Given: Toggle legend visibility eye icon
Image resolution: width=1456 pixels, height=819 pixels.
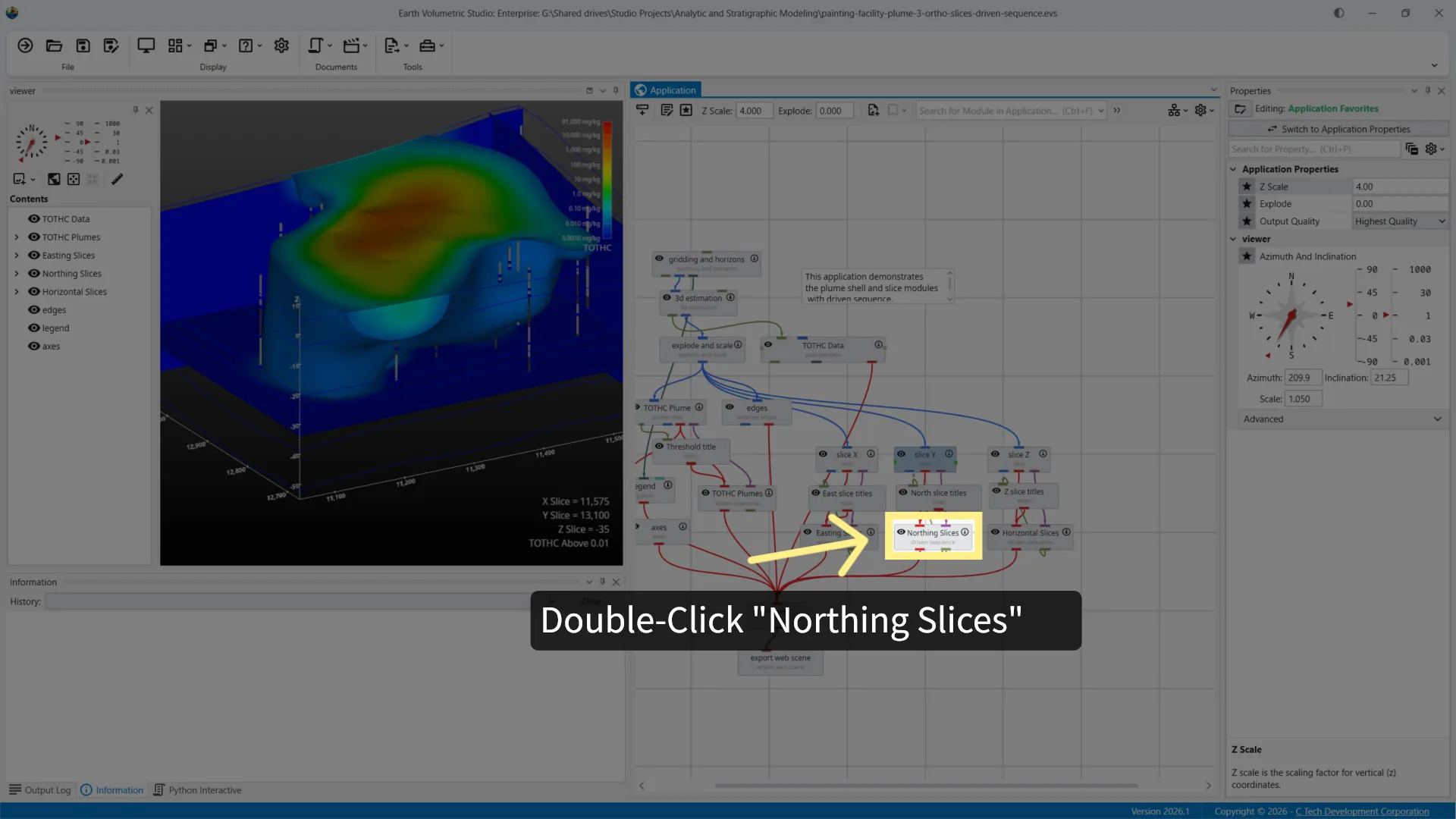Looking at the screenshot, I should point(34,328).
